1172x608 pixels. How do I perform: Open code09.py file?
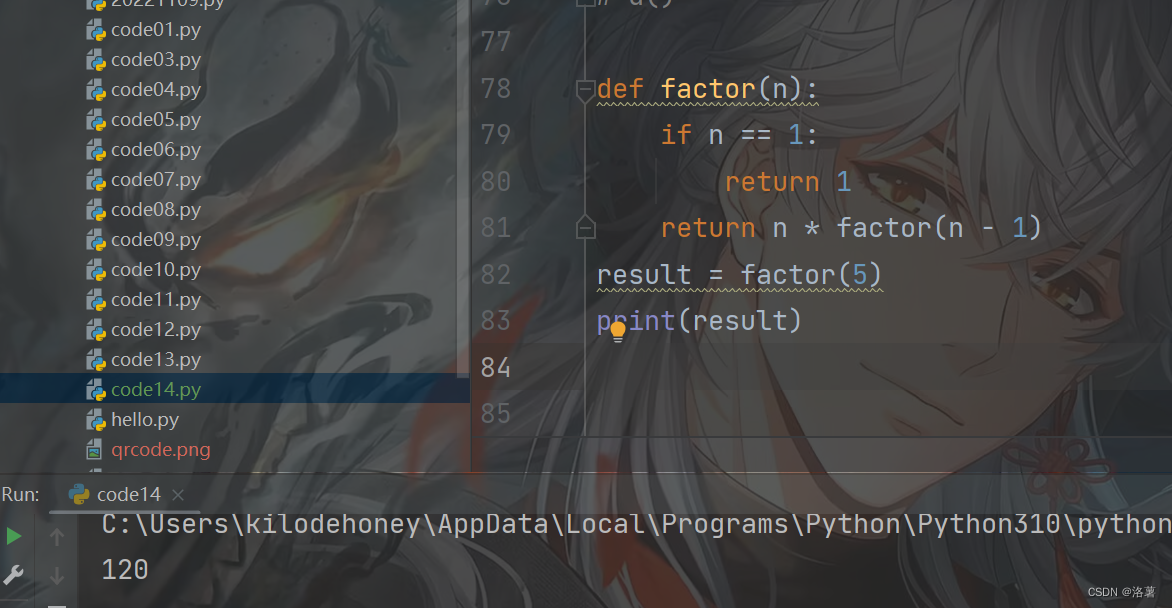(x=155, y=239)
